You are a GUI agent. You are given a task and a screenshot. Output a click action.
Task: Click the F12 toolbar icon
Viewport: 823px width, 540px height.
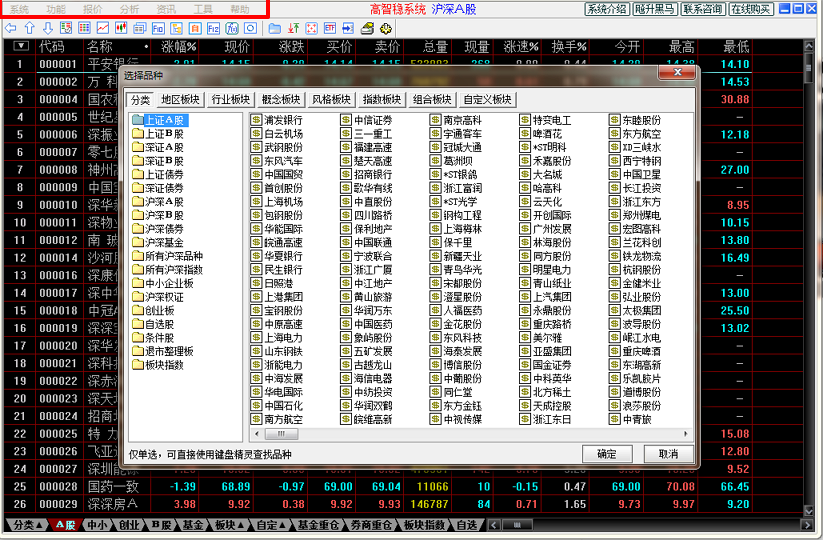[213, 28]
